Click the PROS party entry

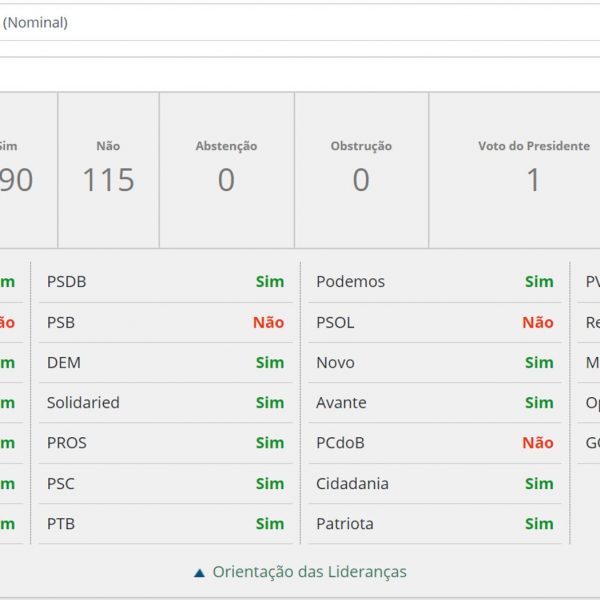click(67, 443)
